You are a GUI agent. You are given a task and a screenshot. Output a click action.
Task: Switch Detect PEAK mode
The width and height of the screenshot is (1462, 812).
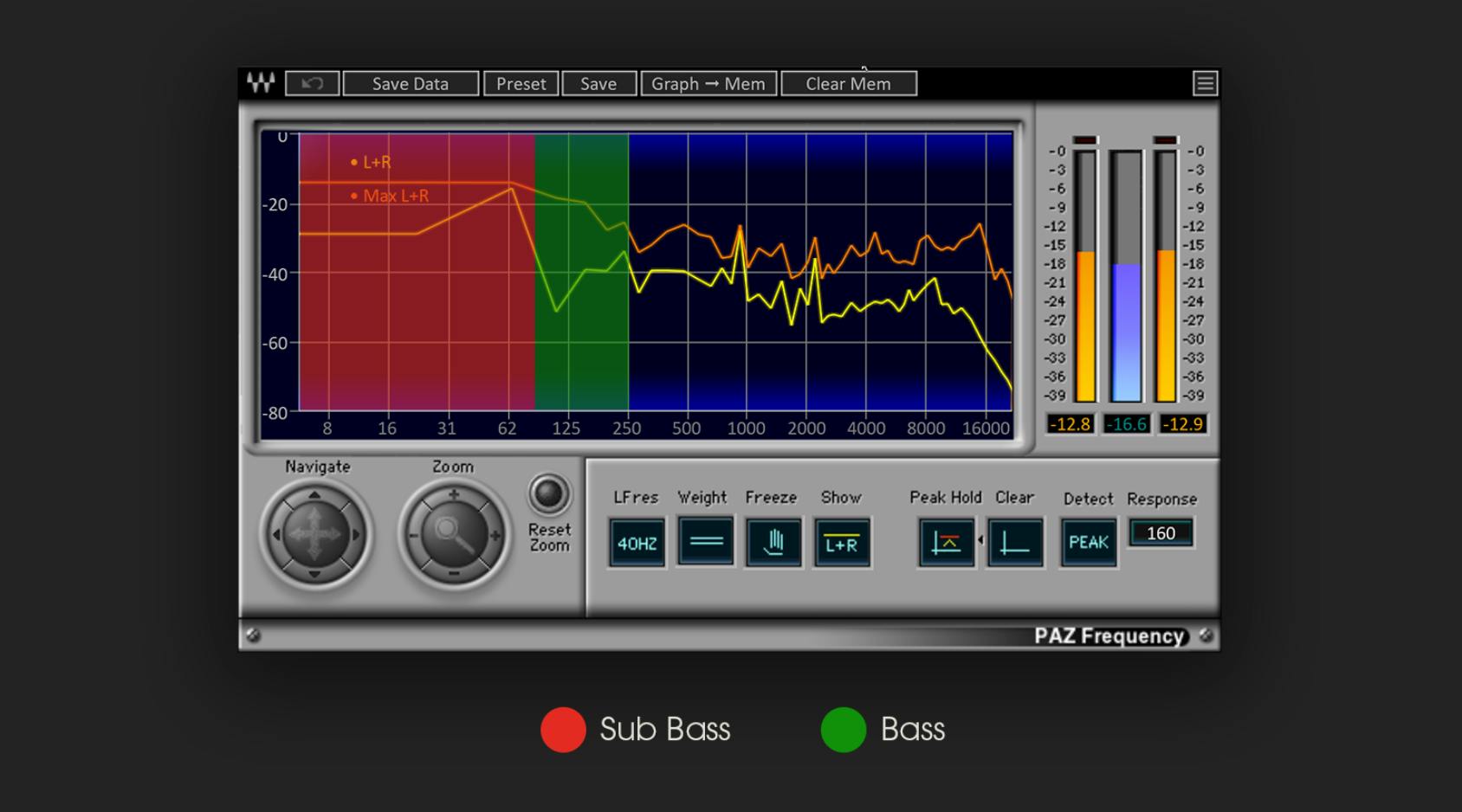(x=1089, y=543)
